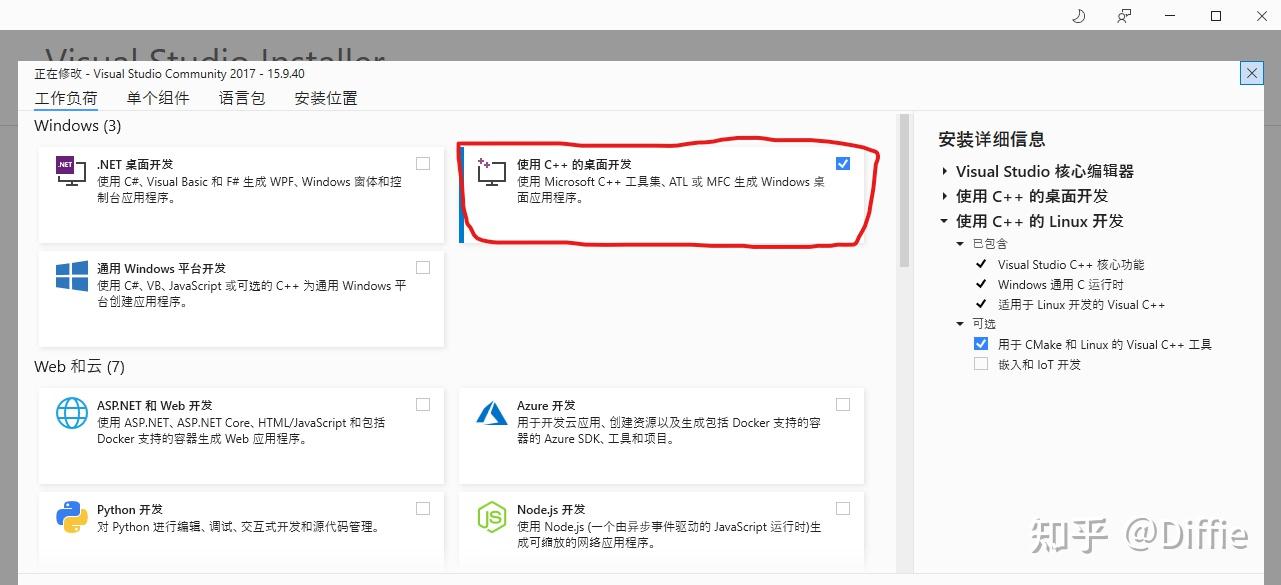The width and height of the screenshot is (1281, 585).
Task: Open the 安装位置 tab
Action: tap(326, 98)
